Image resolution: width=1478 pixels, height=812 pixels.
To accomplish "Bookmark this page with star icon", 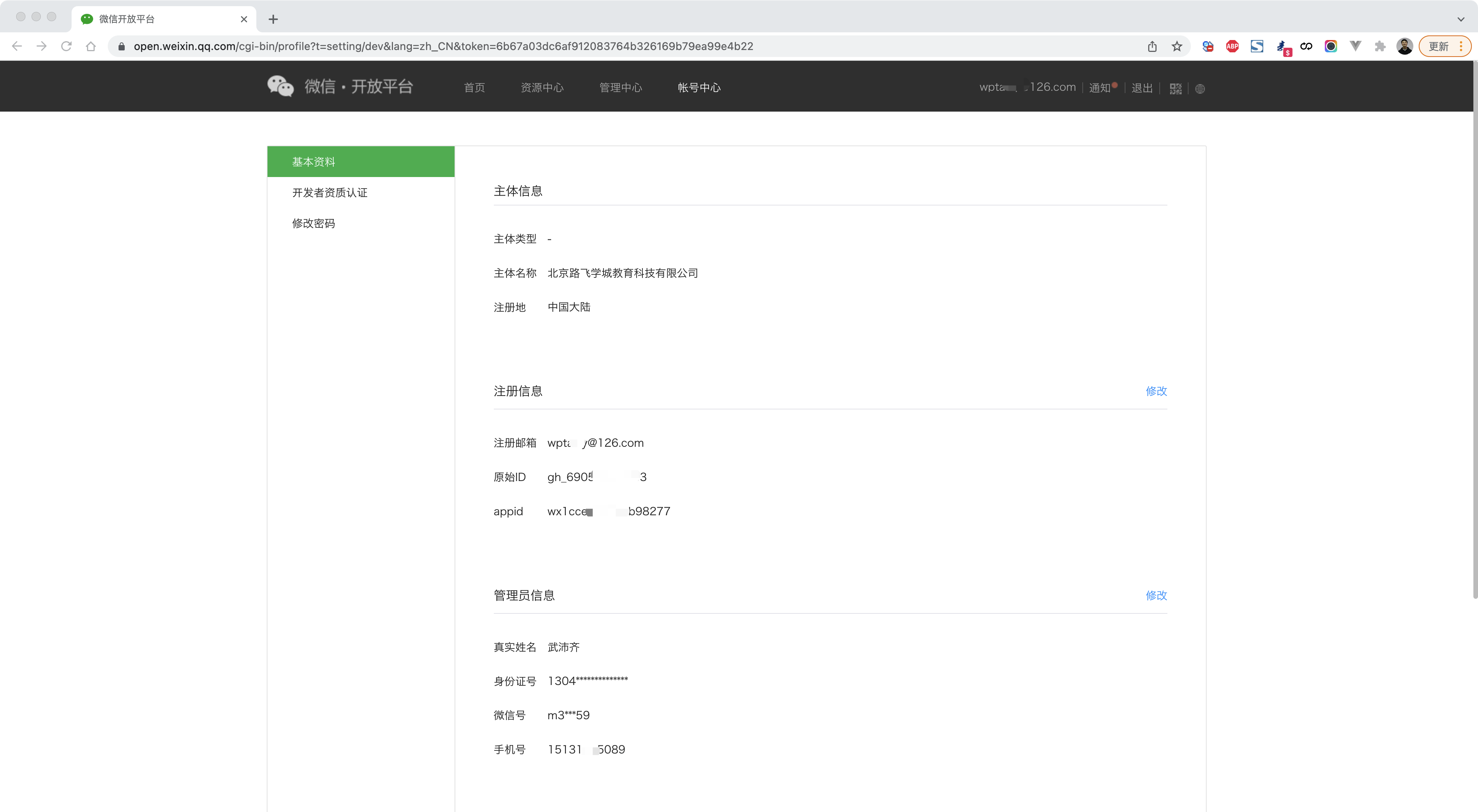I will tap(1177, 47).
